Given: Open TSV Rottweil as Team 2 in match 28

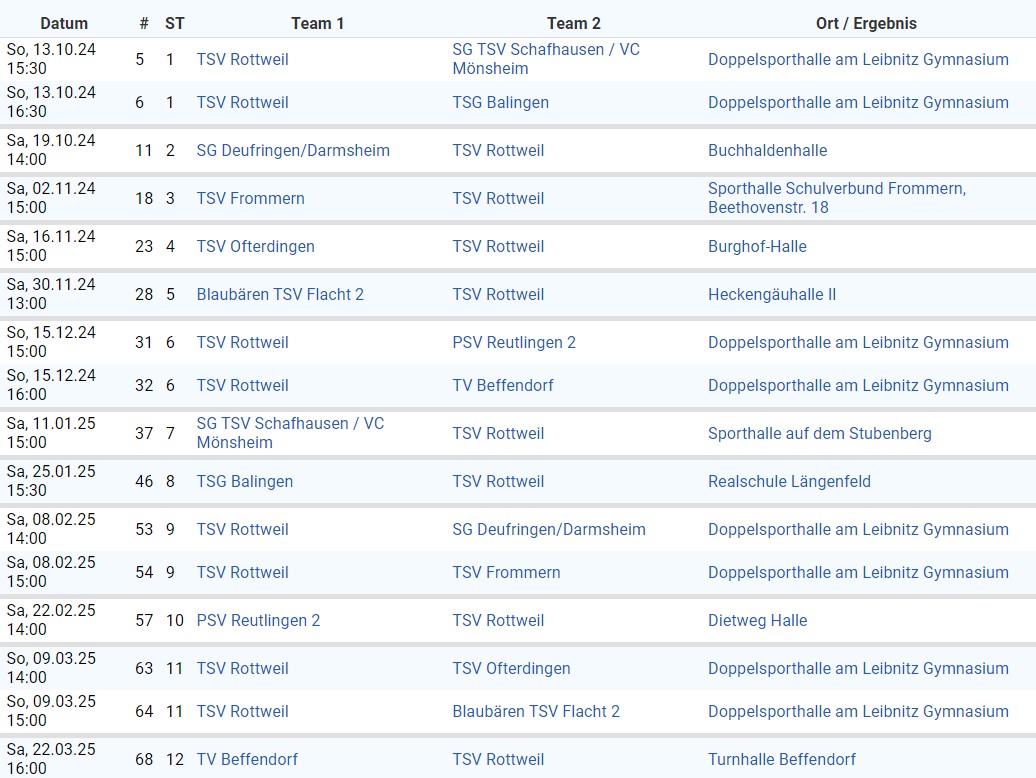Looking at the screenshot, I should [x=498, y=295].
